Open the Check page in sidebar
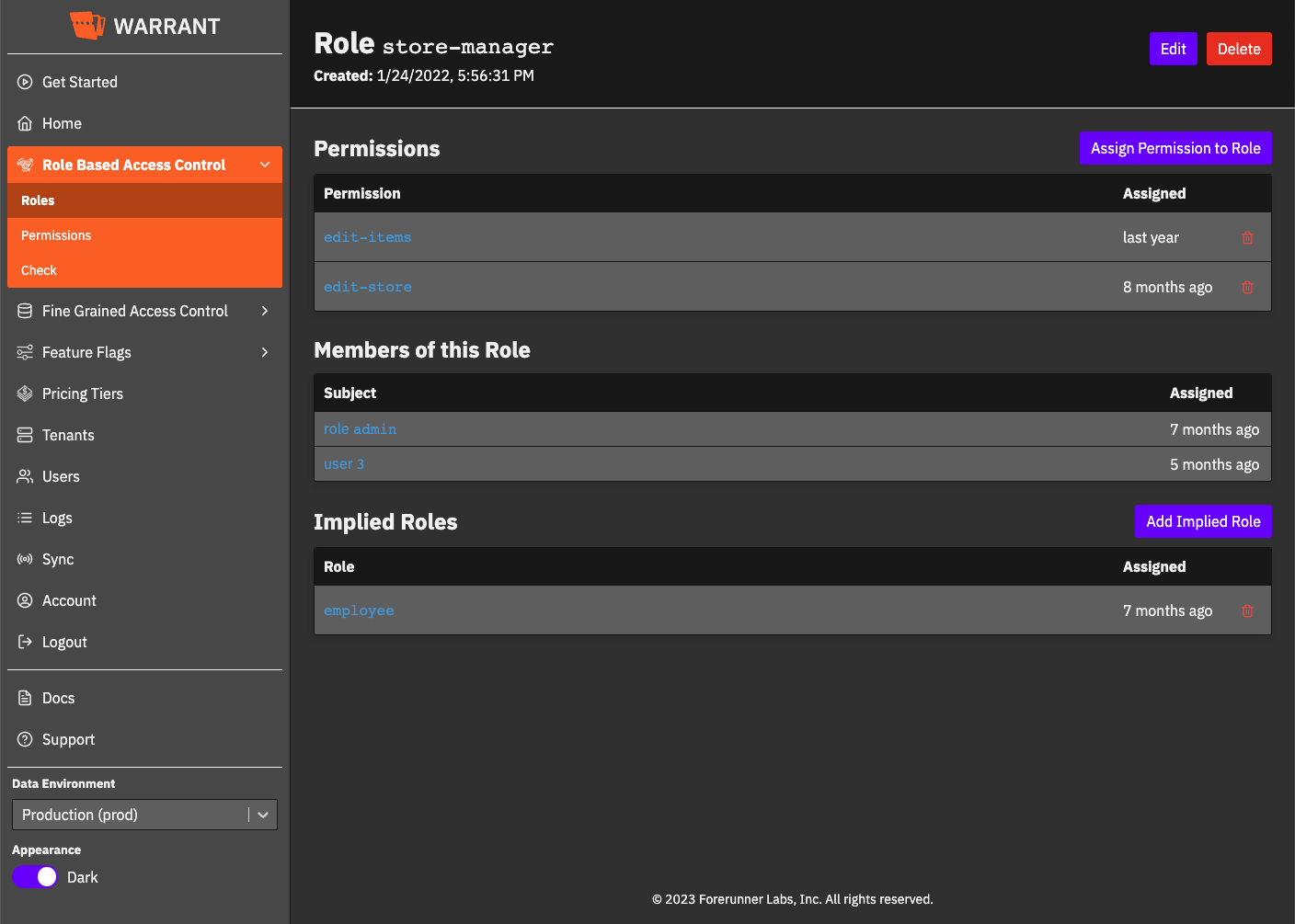The height and width of the screenshot is (924, 1295). 39,271
